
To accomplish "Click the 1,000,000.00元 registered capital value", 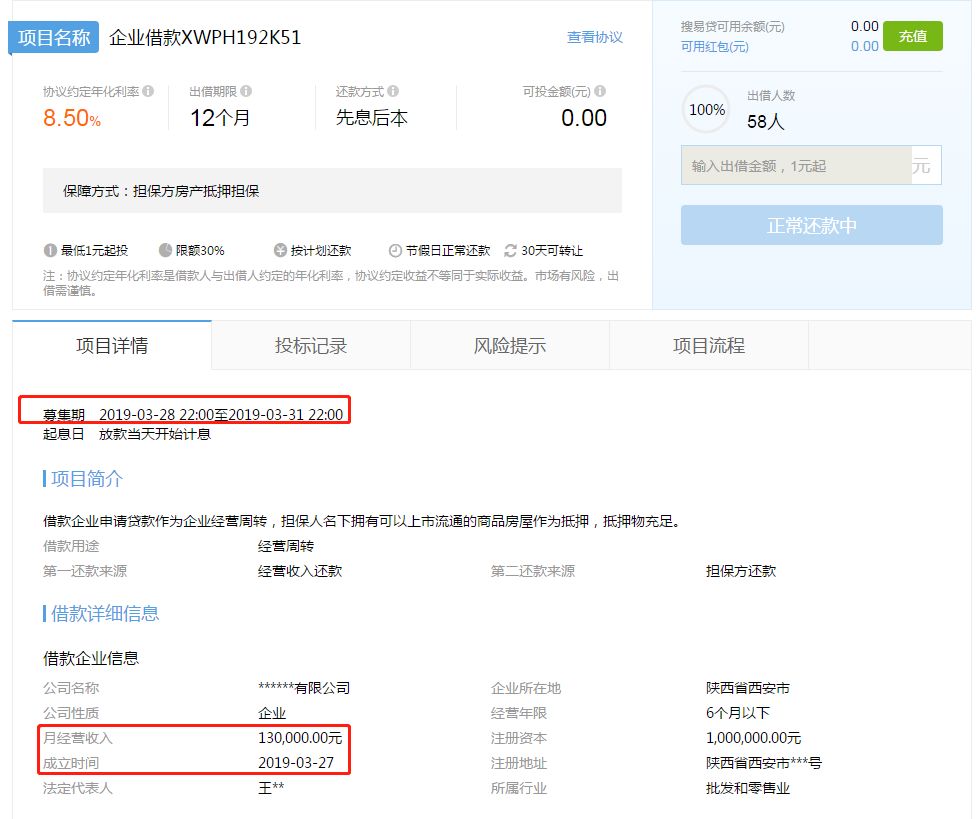I will [753, 738].
